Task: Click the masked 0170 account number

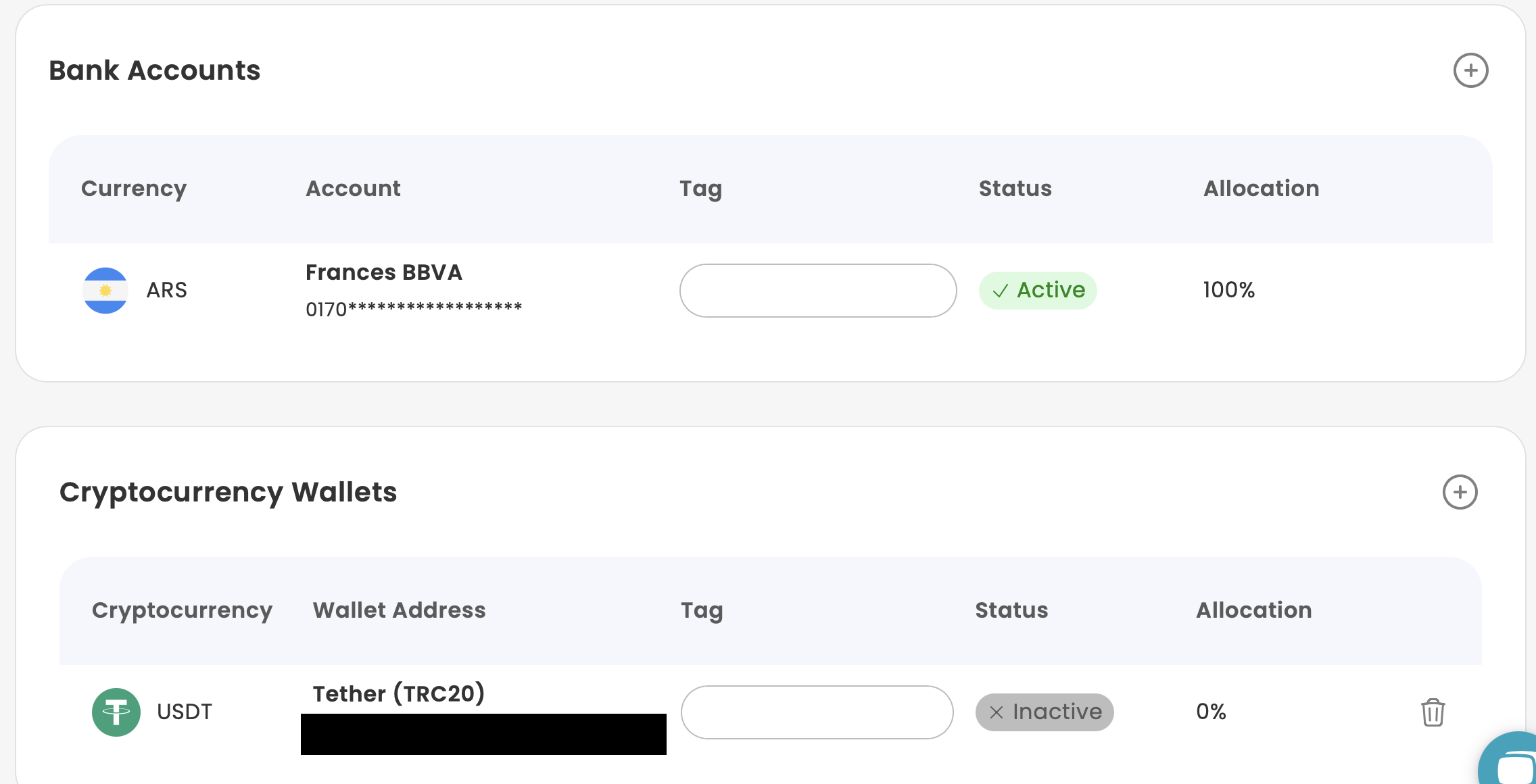Action: coord(414,309)
